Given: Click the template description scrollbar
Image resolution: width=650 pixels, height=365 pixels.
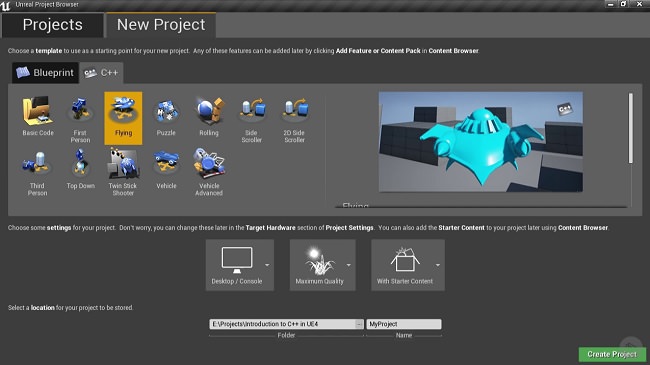Looking at the screenshot, I should 631,129.
